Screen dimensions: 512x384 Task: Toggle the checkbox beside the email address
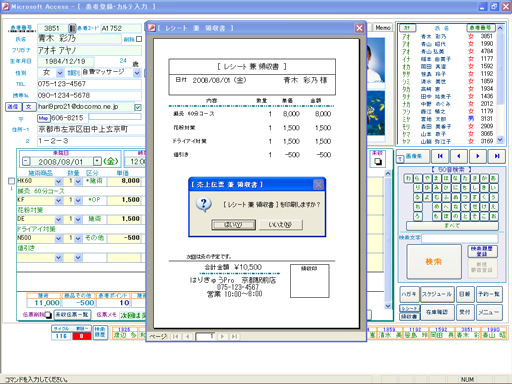pos(138,107)
